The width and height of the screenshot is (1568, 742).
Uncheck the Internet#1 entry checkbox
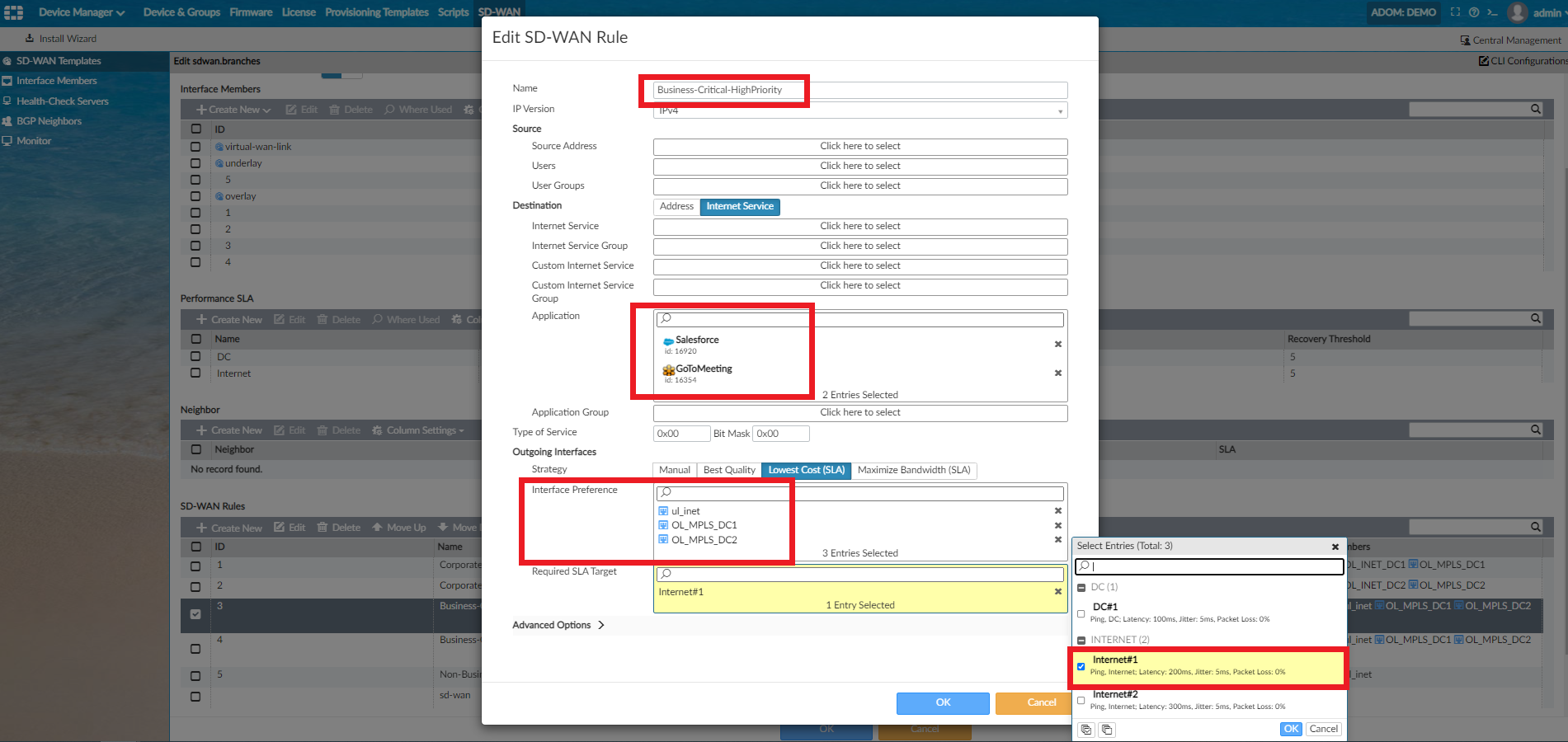(x=1081, y=666)
